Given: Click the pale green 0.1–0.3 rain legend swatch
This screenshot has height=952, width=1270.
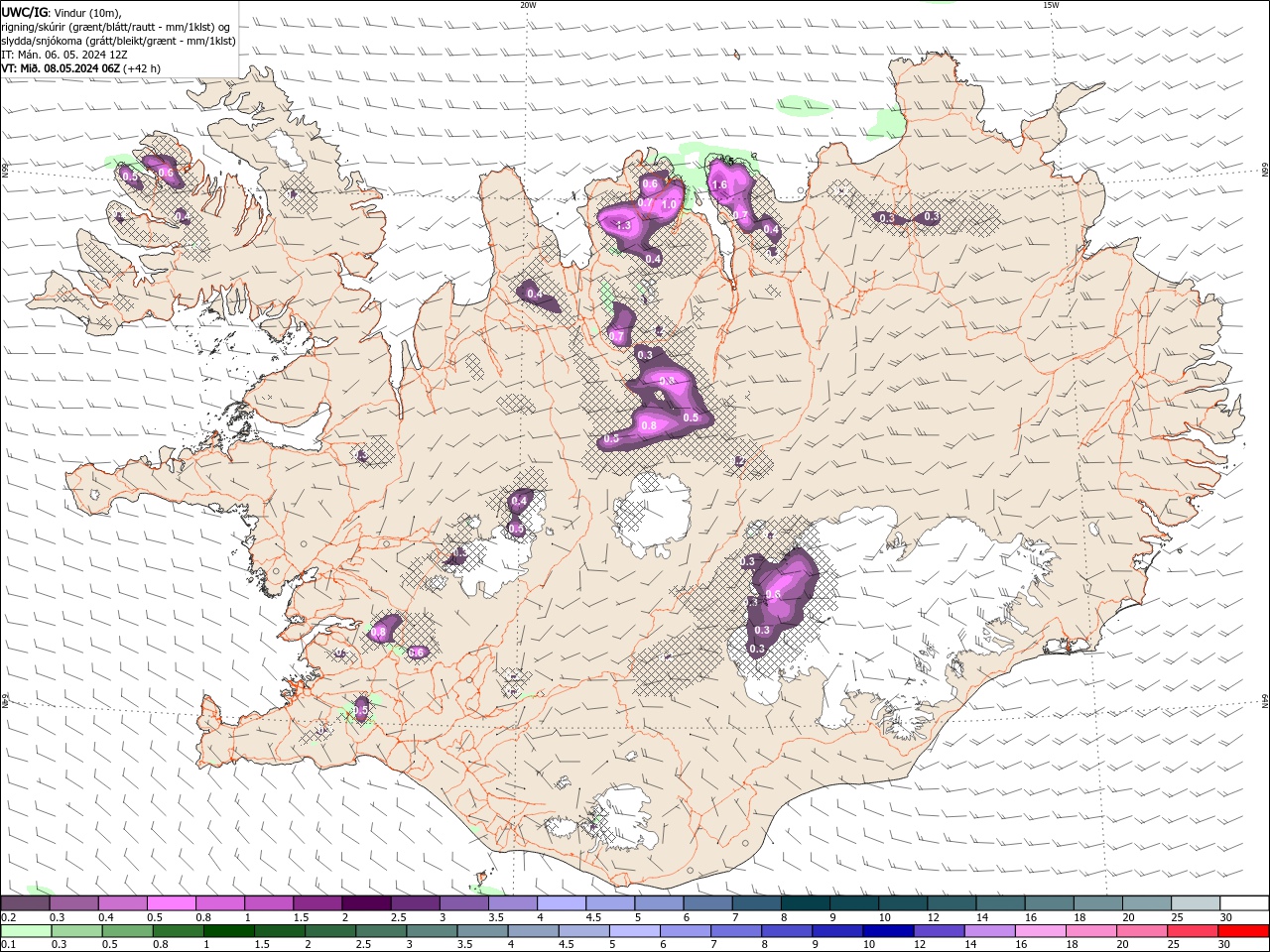Looking at the screenshot, I should [27, 931].
